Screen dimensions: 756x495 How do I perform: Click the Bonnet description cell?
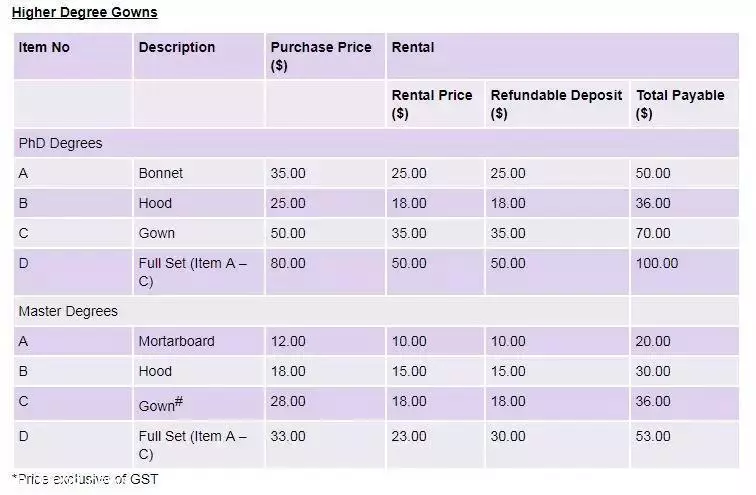199,173
